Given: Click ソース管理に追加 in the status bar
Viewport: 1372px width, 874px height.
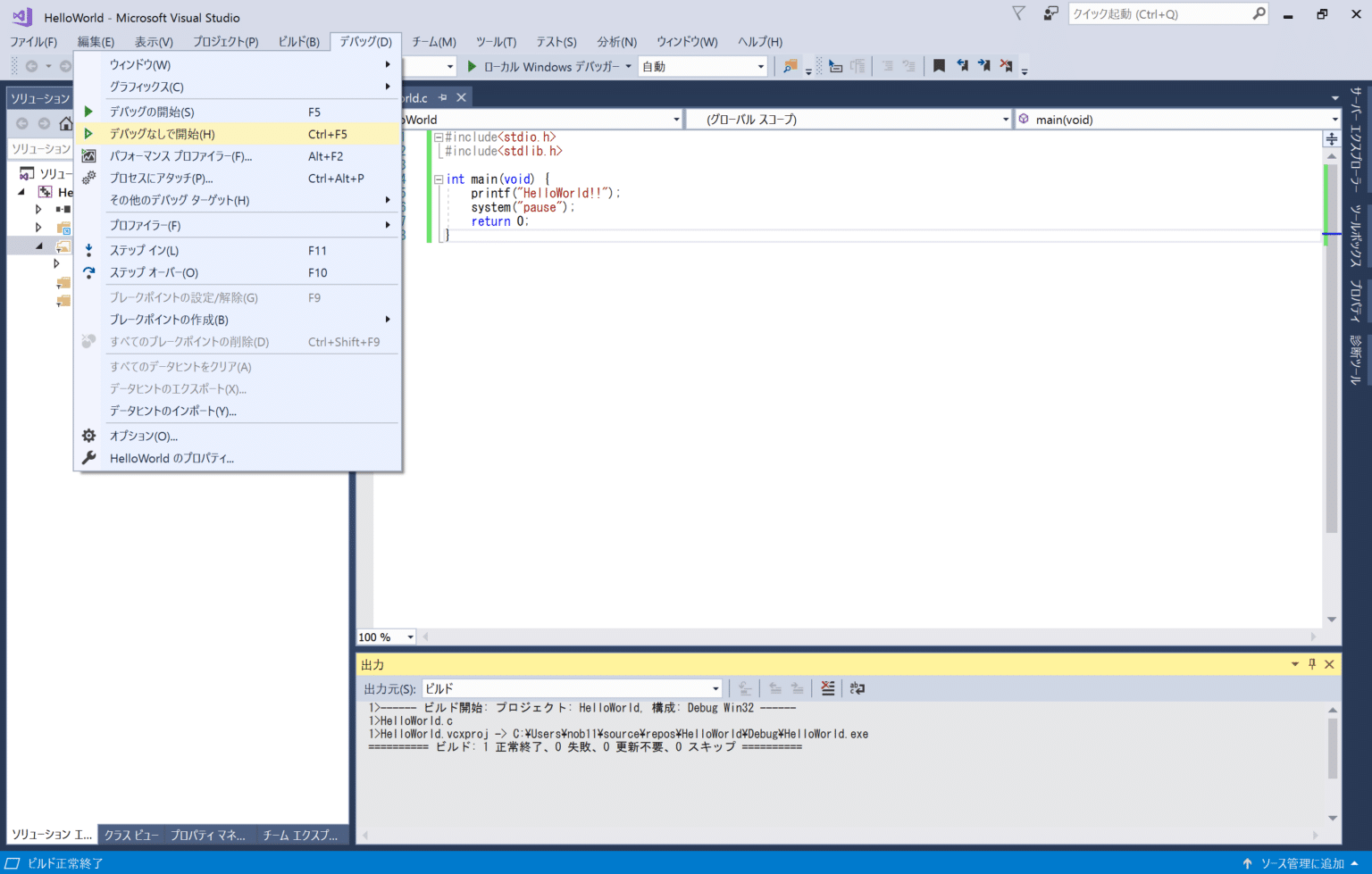Looking at the screenshot, I should coord(1302,863).
